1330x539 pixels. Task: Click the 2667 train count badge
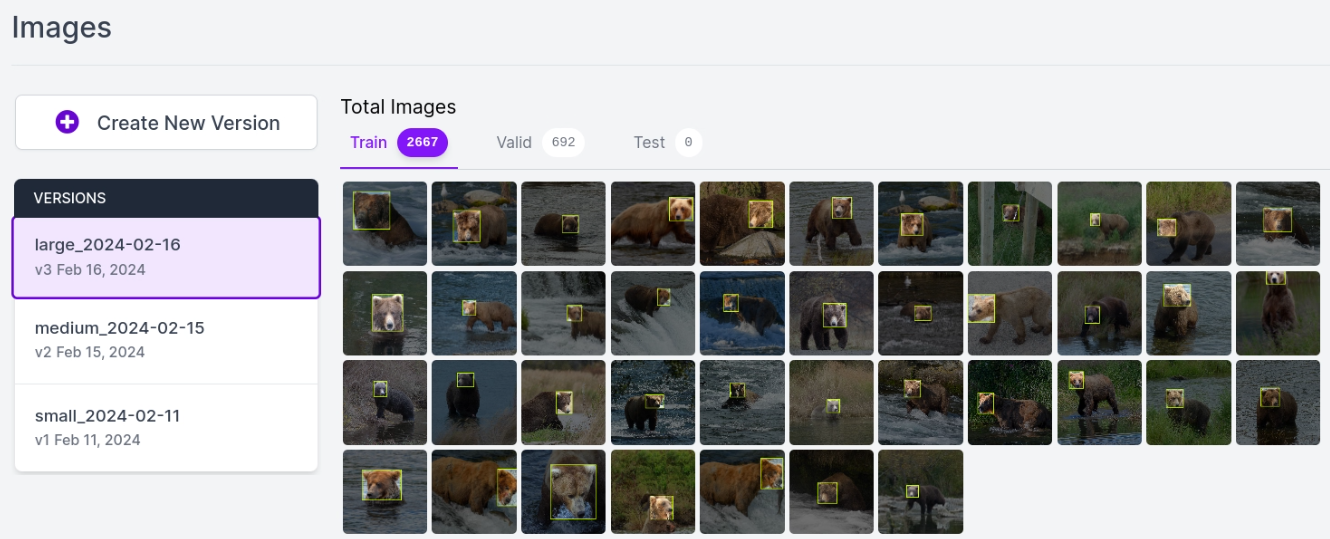[423, 142]
